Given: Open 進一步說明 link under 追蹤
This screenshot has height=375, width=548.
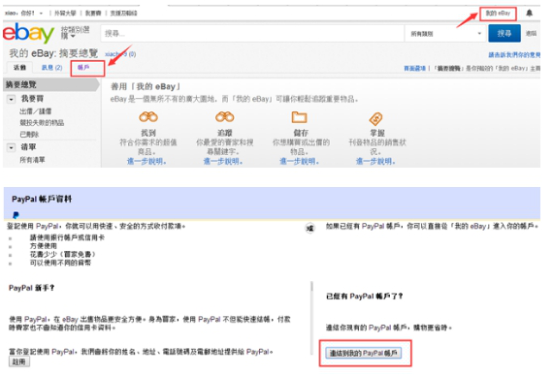Looking at the screenshot, I should pos(223,161).
